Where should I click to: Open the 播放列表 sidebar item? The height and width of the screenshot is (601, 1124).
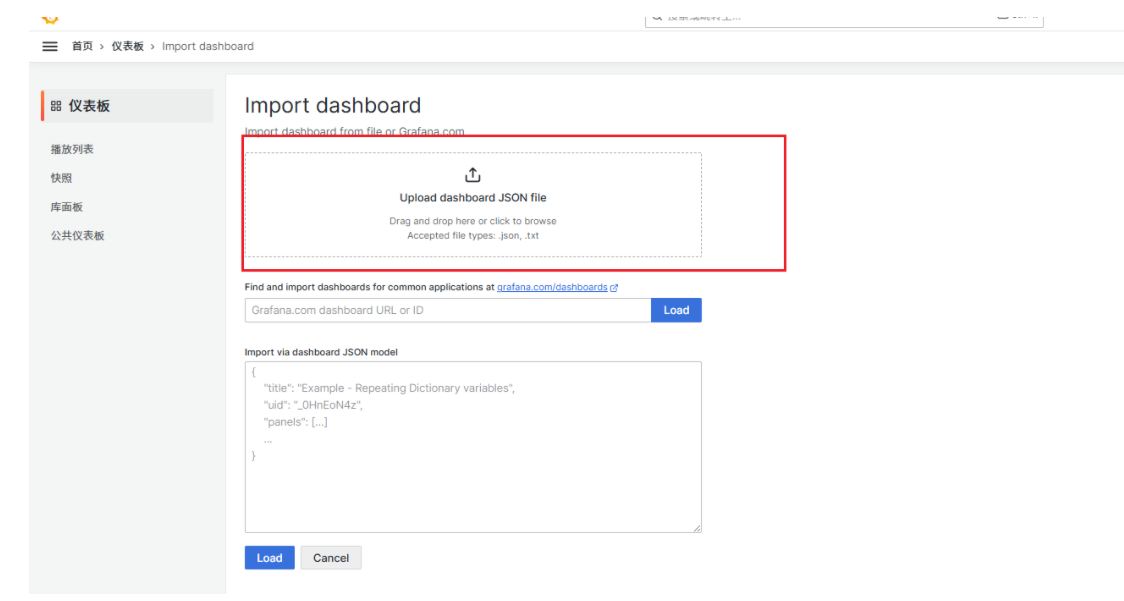(72, 149)
